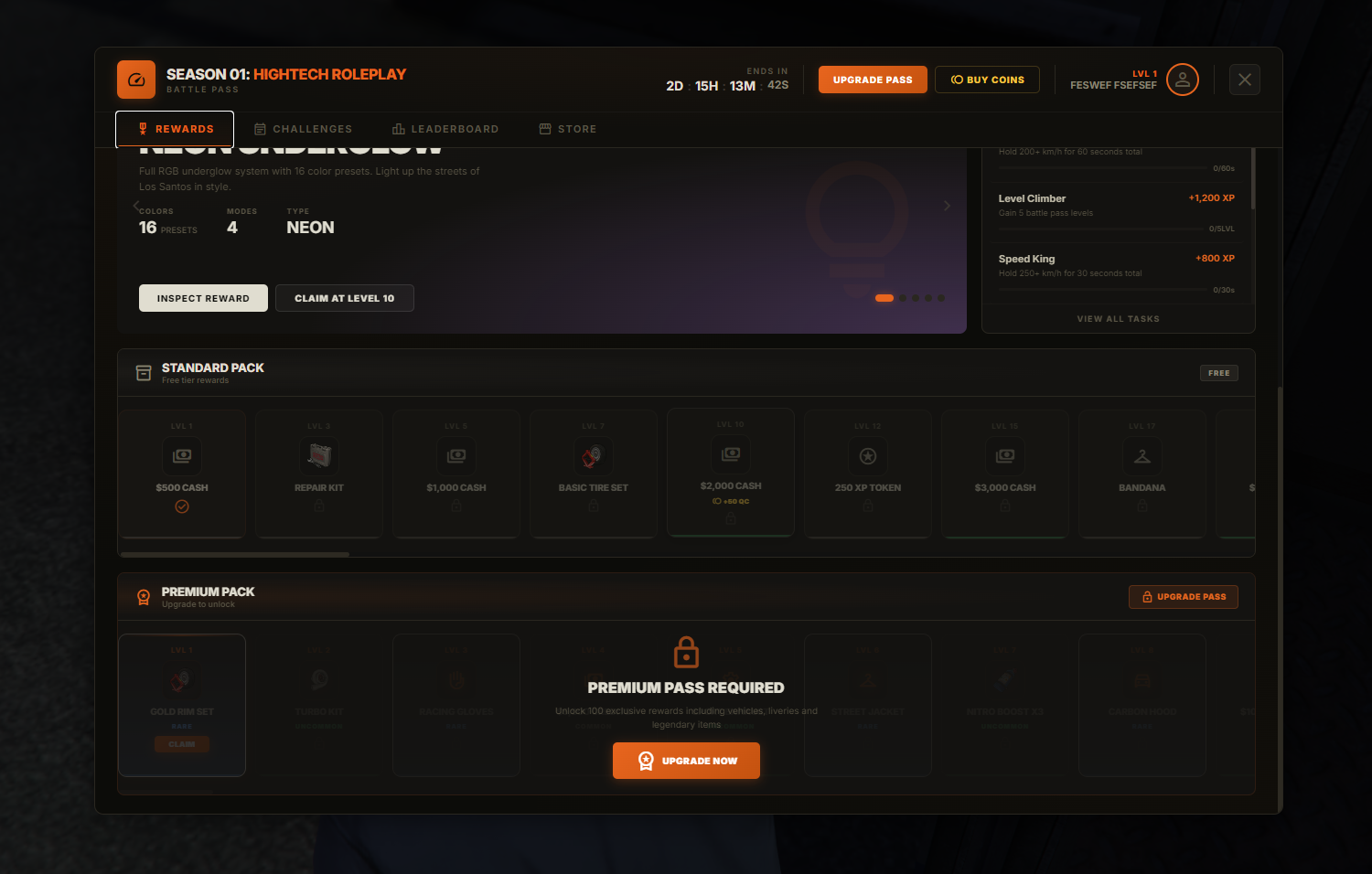The image size is (1372, 874).
Task: Click the Premium Pack ribbon badge icon
Action: point(144,597)
